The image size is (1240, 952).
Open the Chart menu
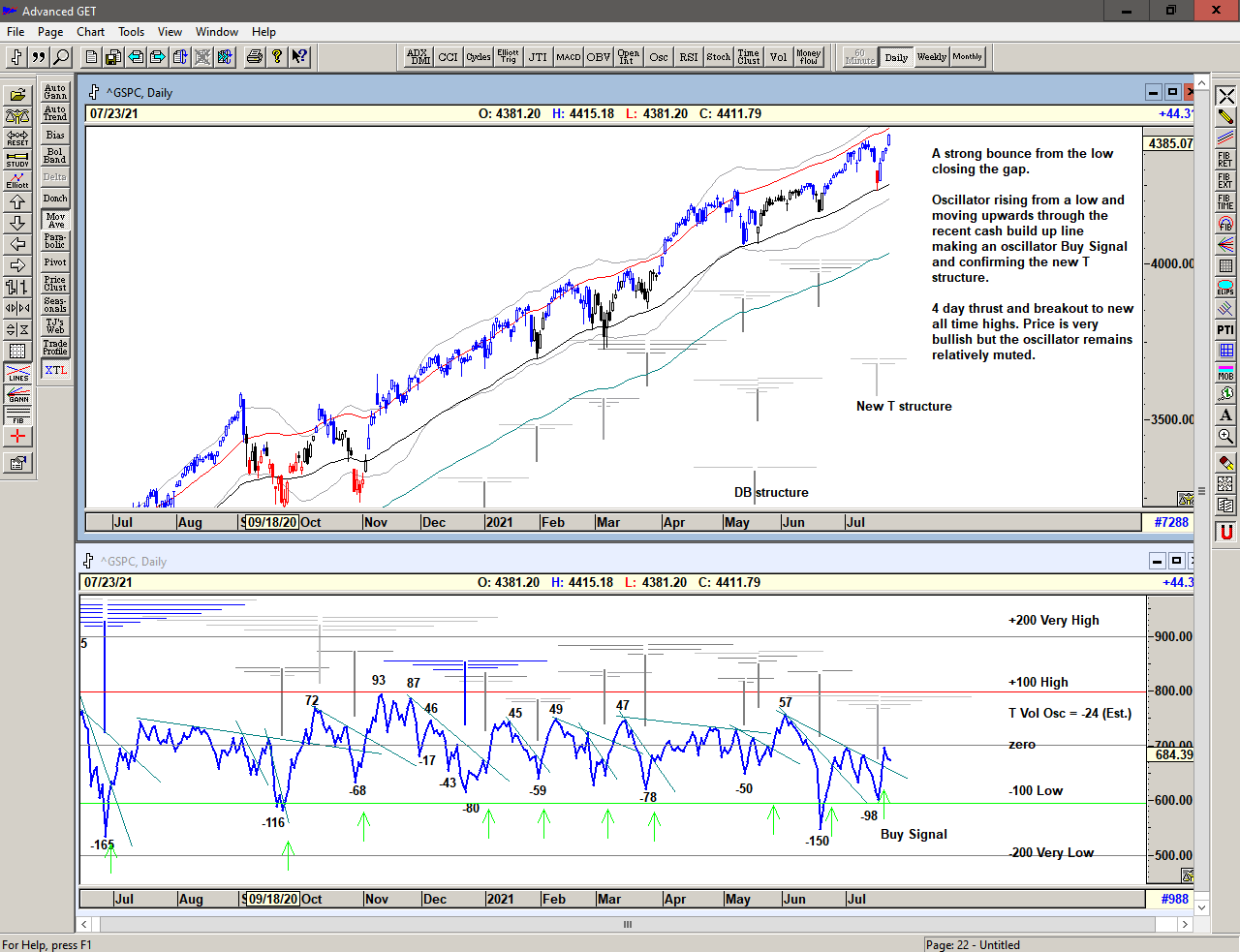[90, 32]
